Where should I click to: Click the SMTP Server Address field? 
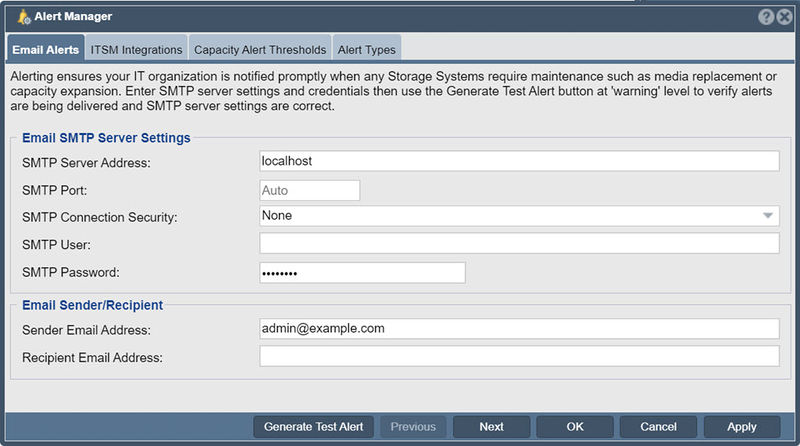tap(519, 161)
